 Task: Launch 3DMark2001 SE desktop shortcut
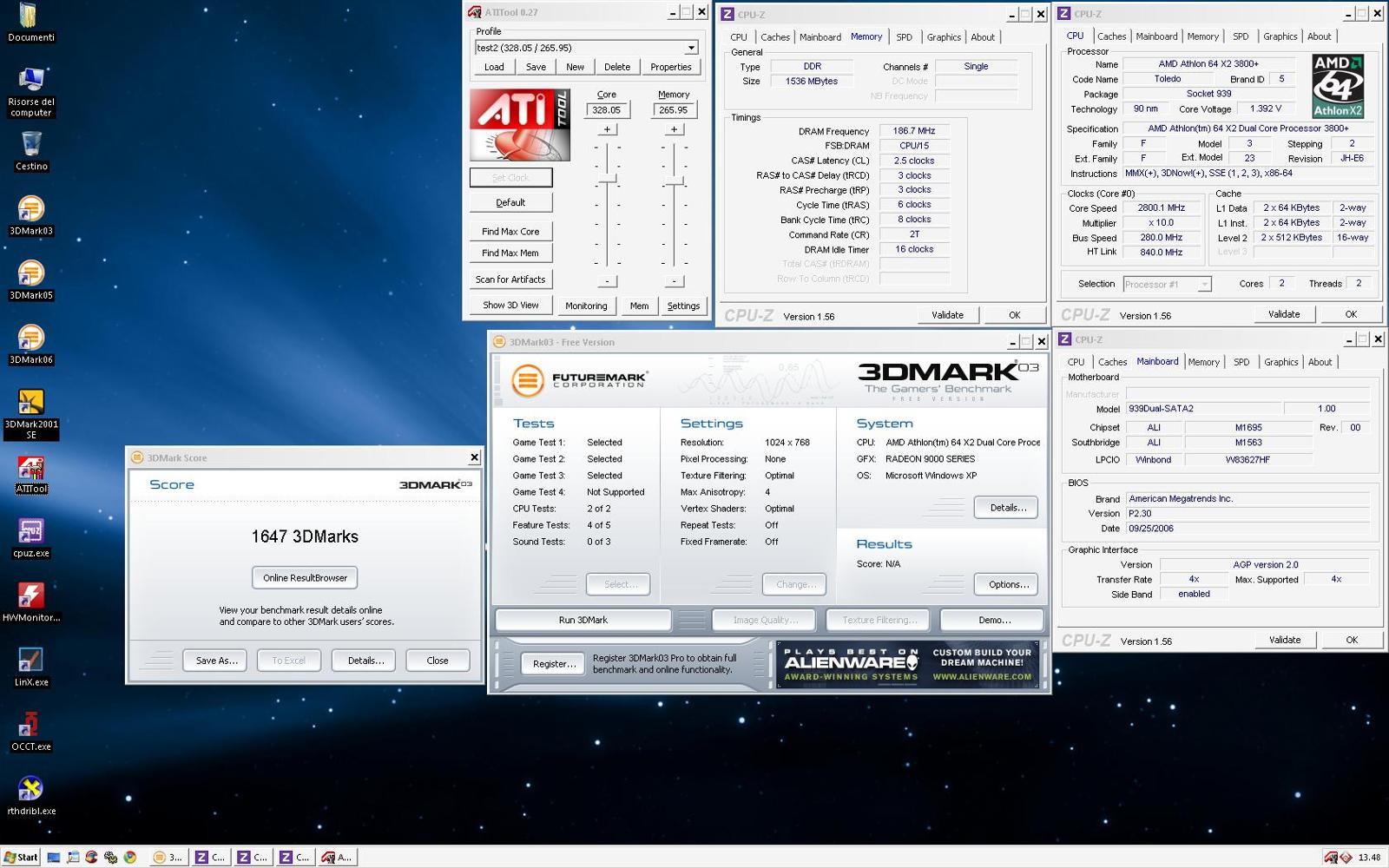(x=30, y=414)
